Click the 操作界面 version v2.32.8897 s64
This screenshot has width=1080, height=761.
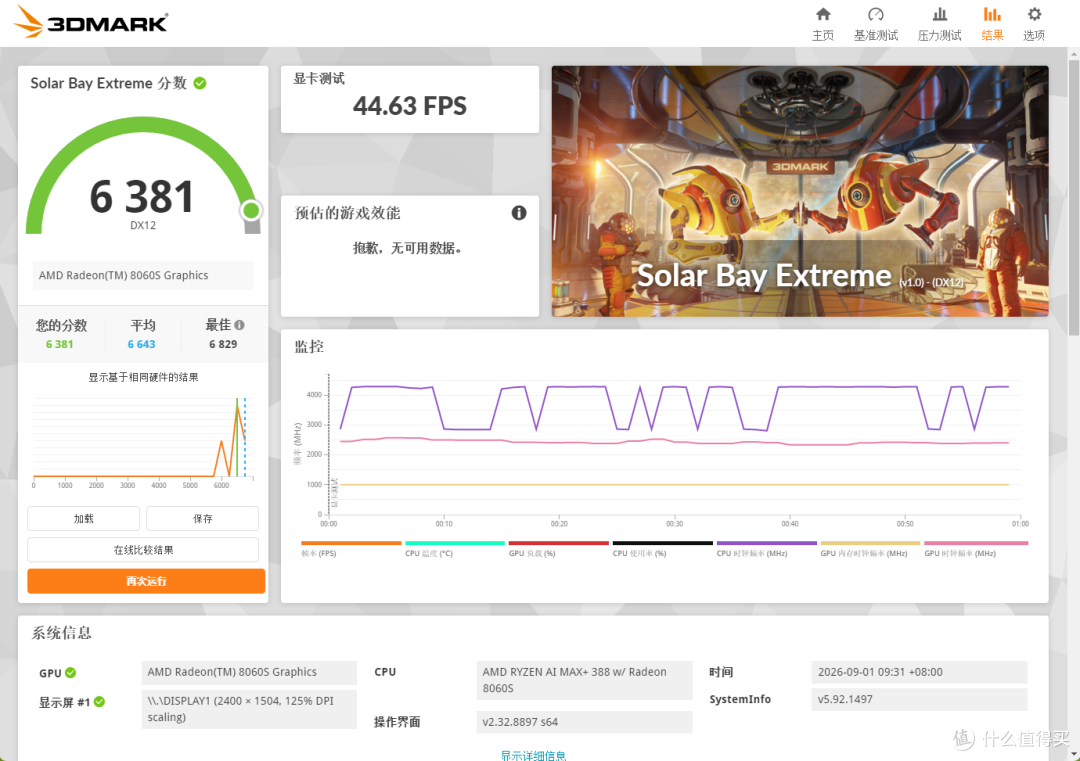(x=584, y=722)
